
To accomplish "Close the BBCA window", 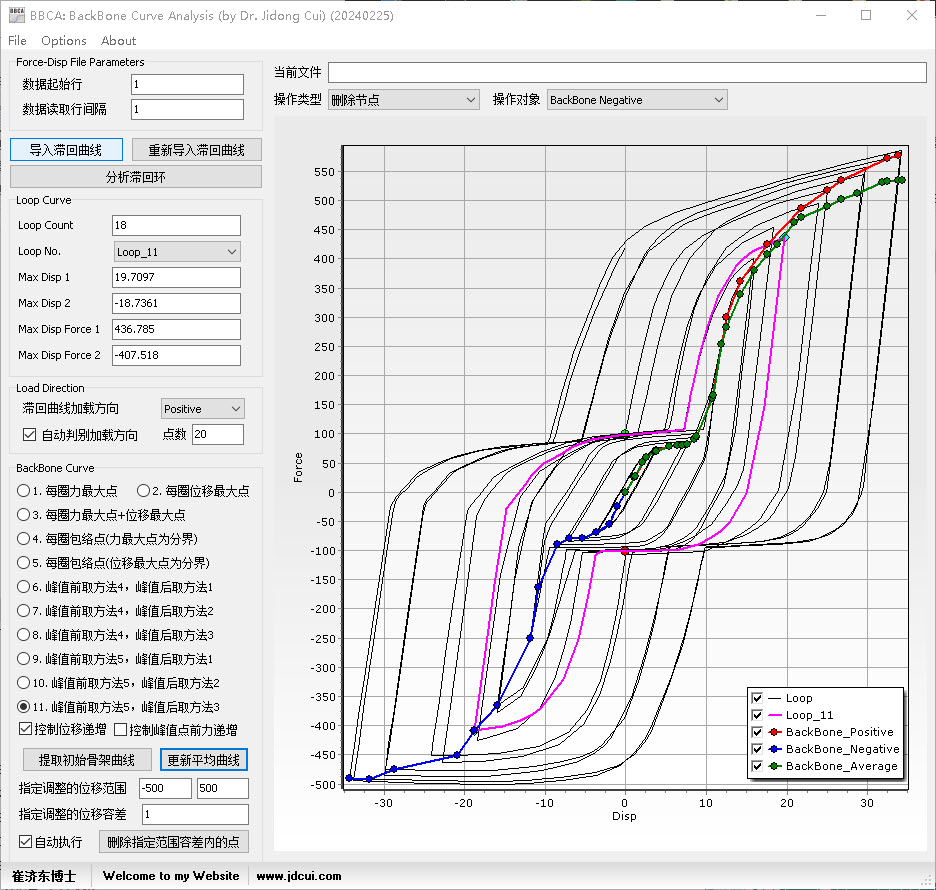I will click(x=912, y=15).
